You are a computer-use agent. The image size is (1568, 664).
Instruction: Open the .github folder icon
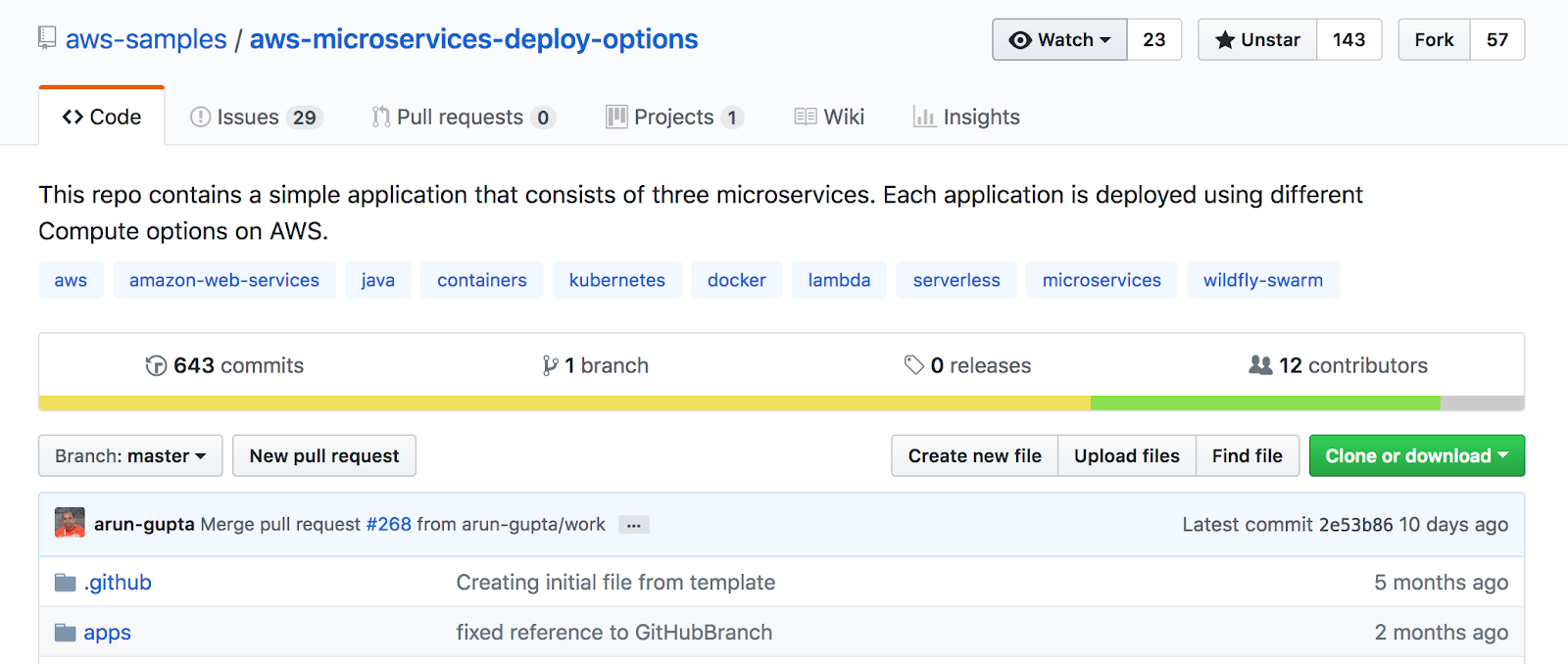pyautogui.click(x=66, y=583)
